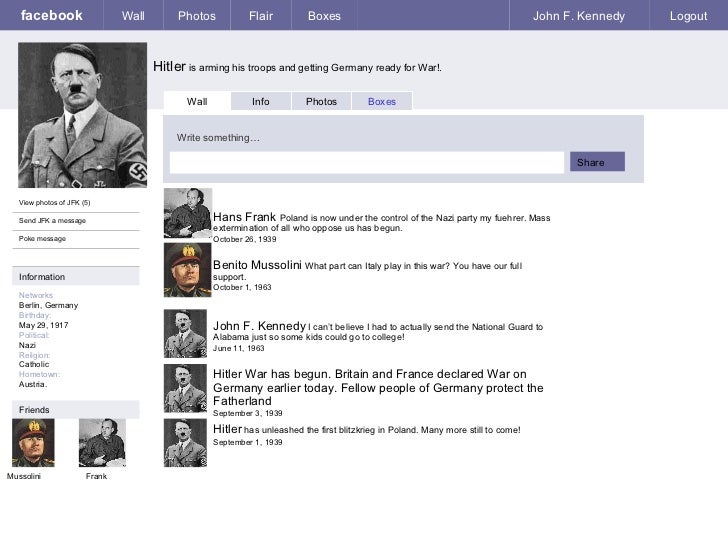728x546 pixels.
Task: Select the Wall tab under the status line
Action: tap(197, 101)
